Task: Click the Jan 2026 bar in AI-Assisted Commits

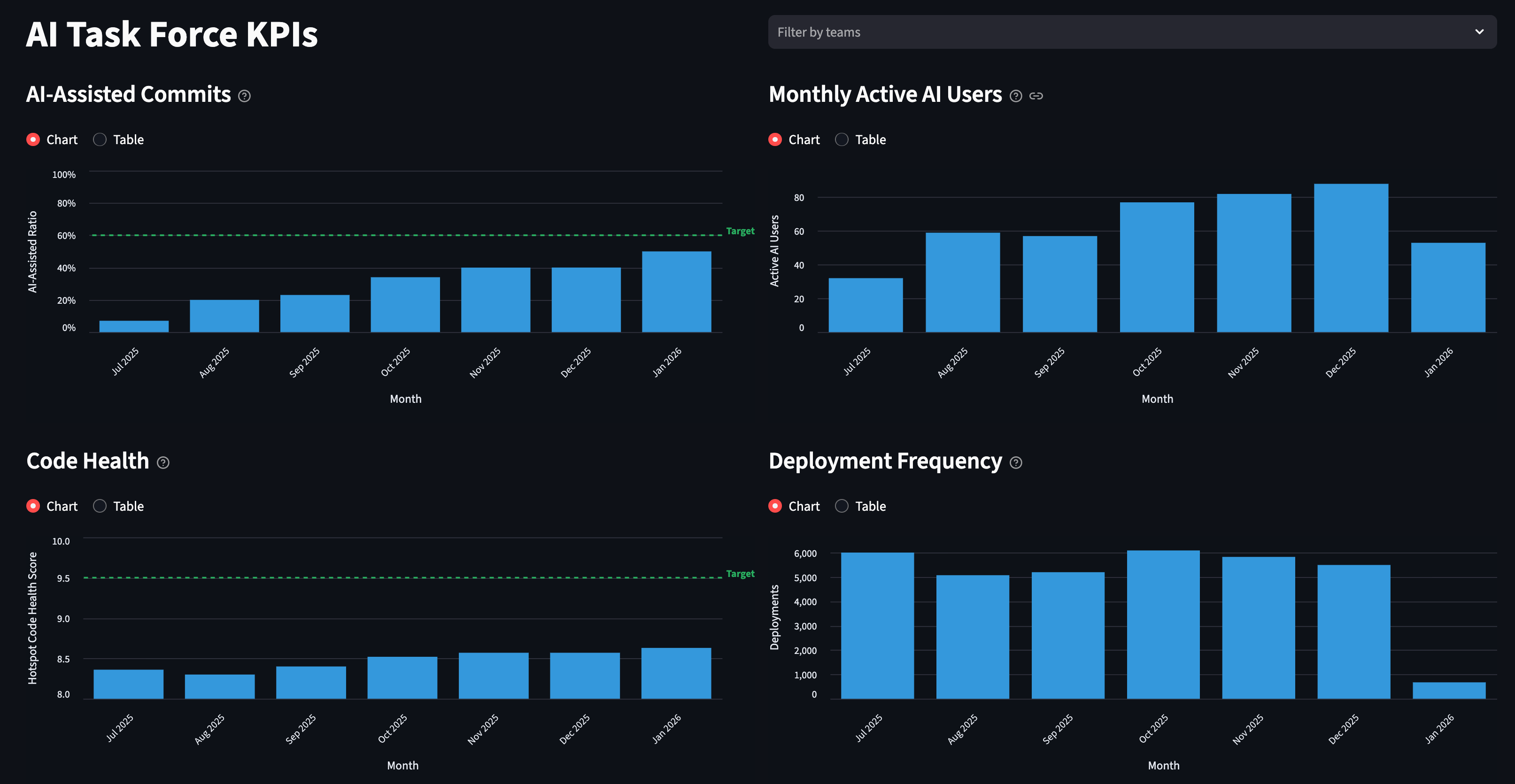Action: coord(676,292)
